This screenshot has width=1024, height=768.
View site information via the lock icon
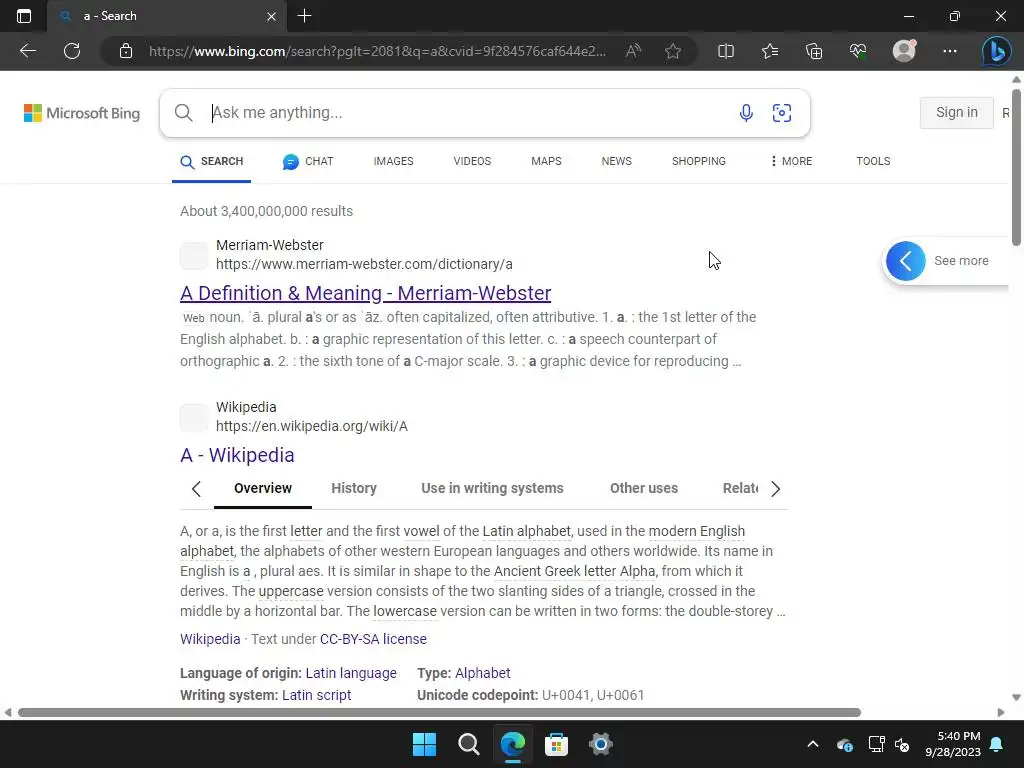(x=126, y=51)
